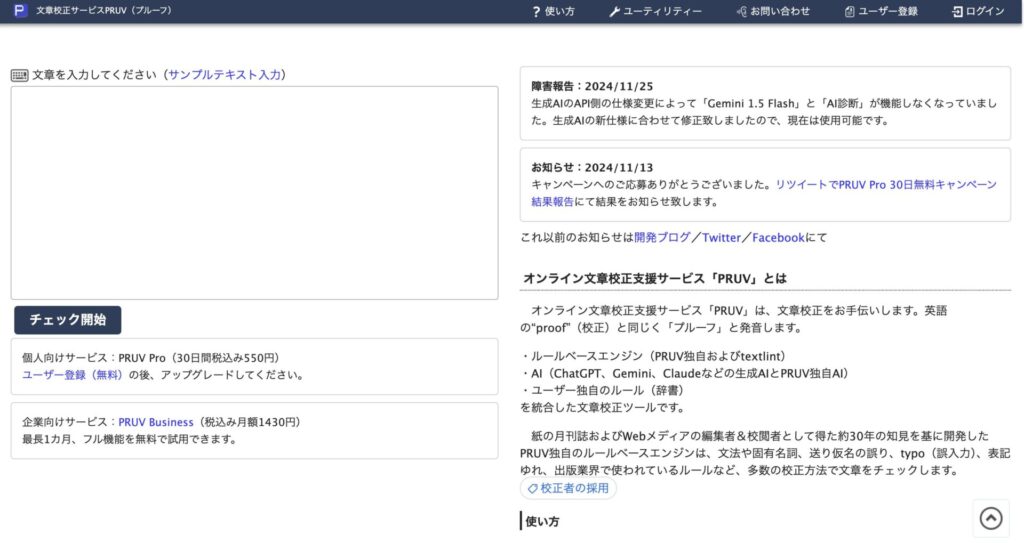The image size is (1024, 543).
Task: Open the Twitter link
Action: point(721,238)
